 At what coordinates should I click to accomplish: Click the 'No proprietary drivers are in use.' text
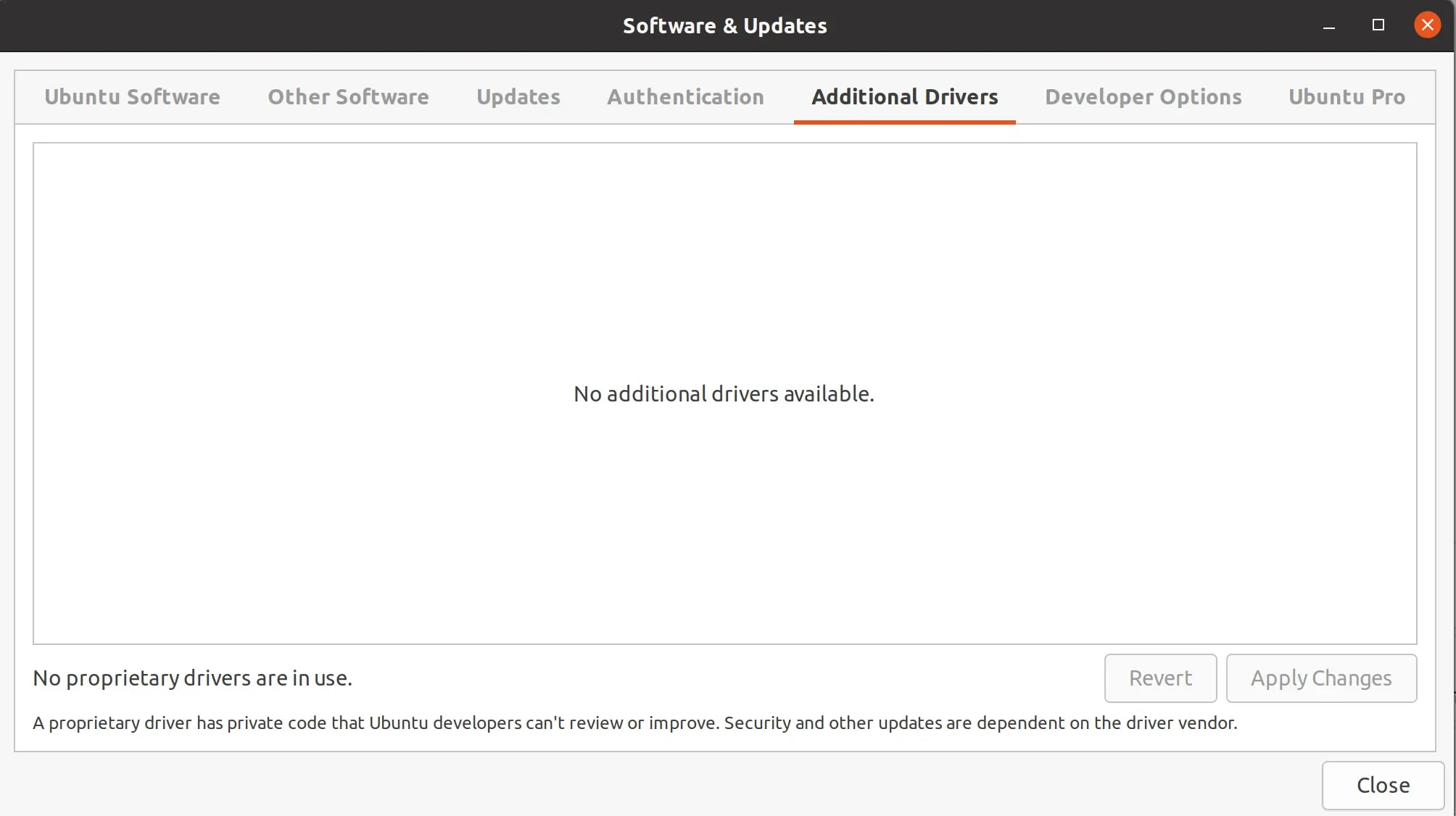[x=192, y=678]
